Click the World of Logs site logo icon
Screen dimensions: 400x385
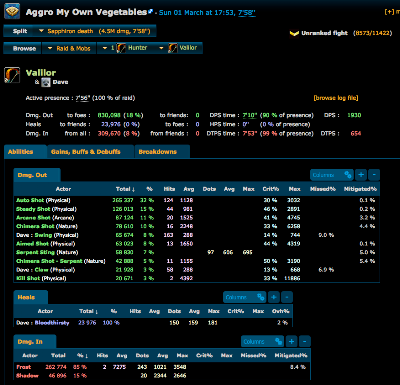click(12, 11)
